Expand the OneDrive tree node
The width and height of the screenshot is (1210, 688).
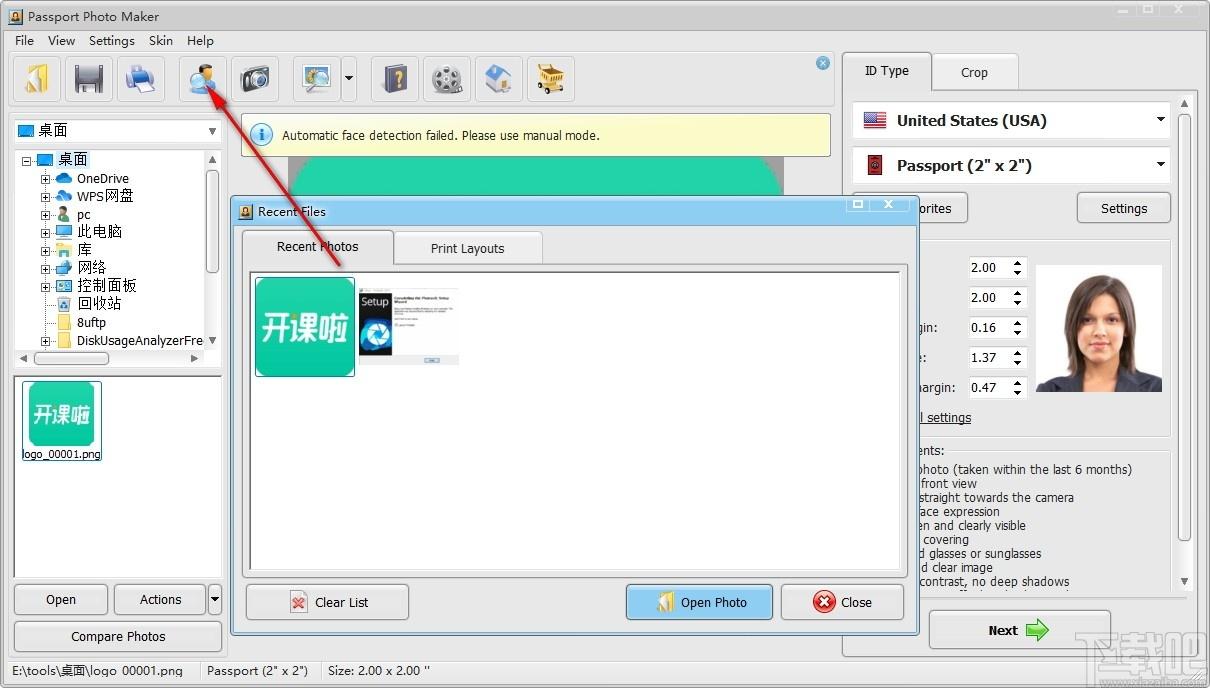click(46, 179)
